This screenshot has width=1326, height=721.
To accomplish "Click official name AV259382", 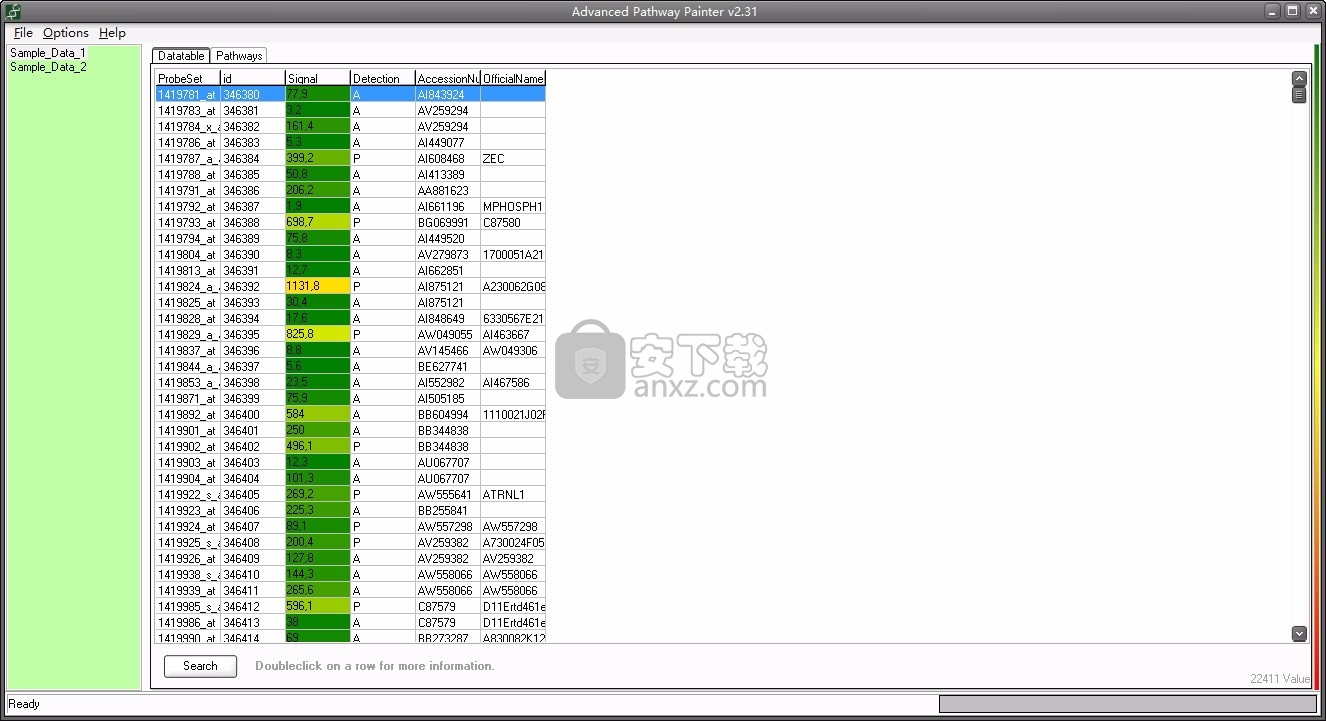I will 513,558.
